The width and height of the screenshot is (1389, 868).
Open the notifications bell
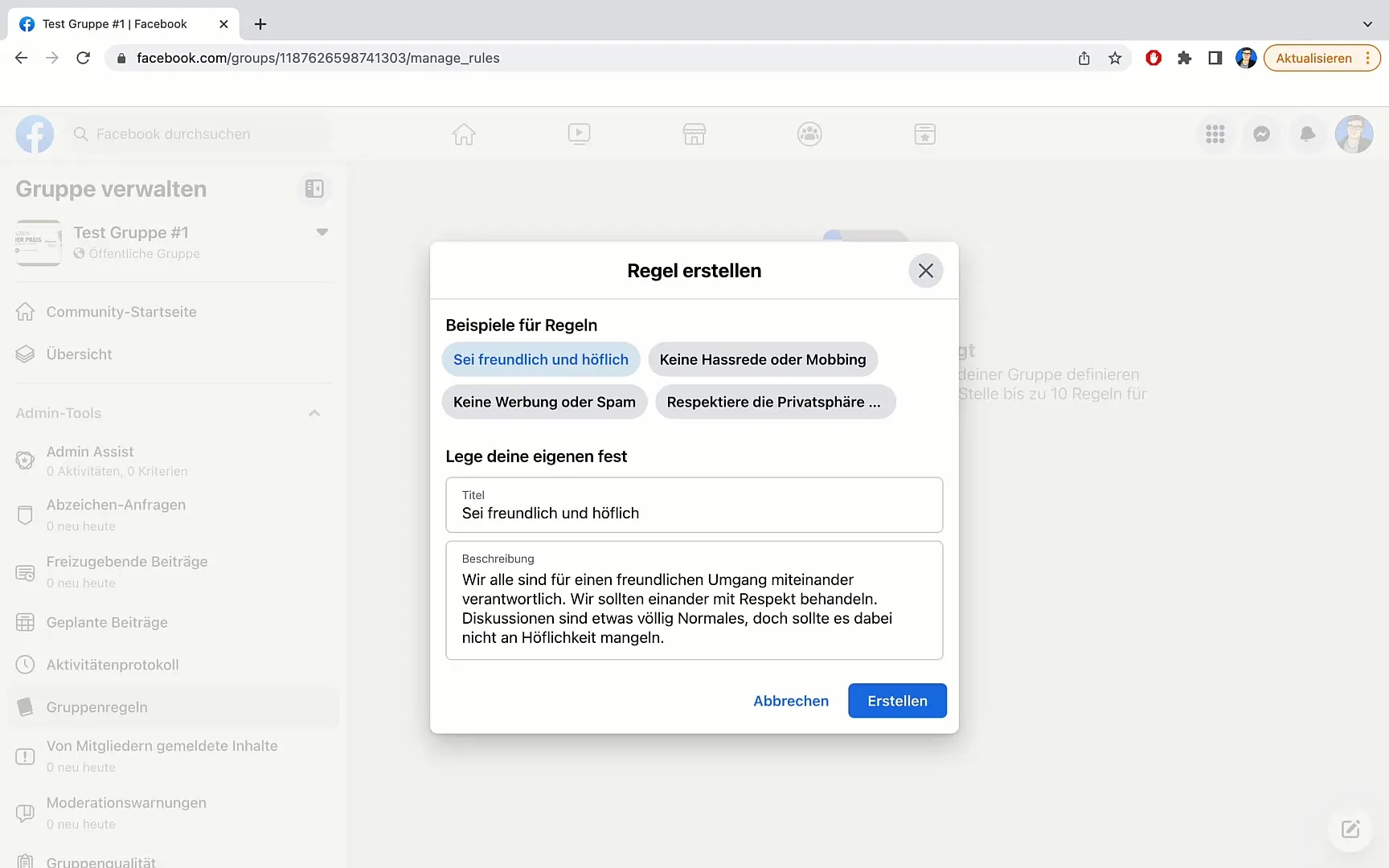click(1308, 134)
